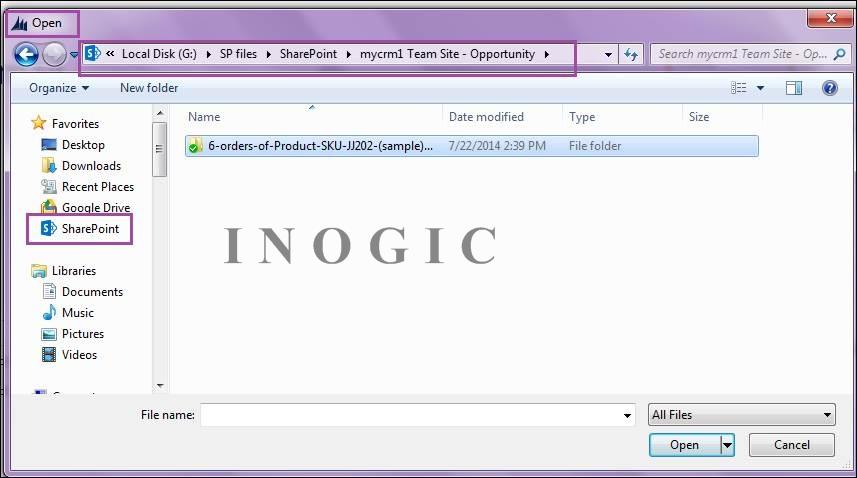857x478 pixels.
Task: Open Desktop in Favorites
Action: pyautogui.click(x=83, y=145)
